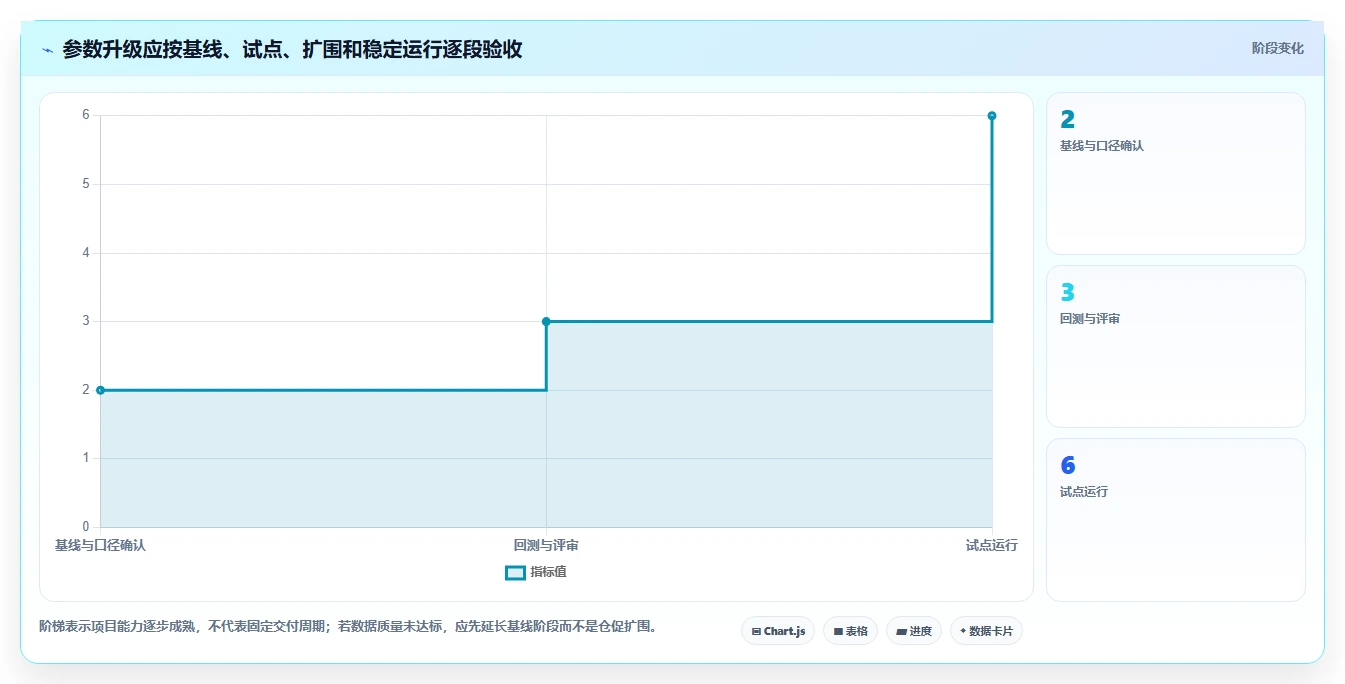
Task: Click the card value 3
Action: 1067,293
